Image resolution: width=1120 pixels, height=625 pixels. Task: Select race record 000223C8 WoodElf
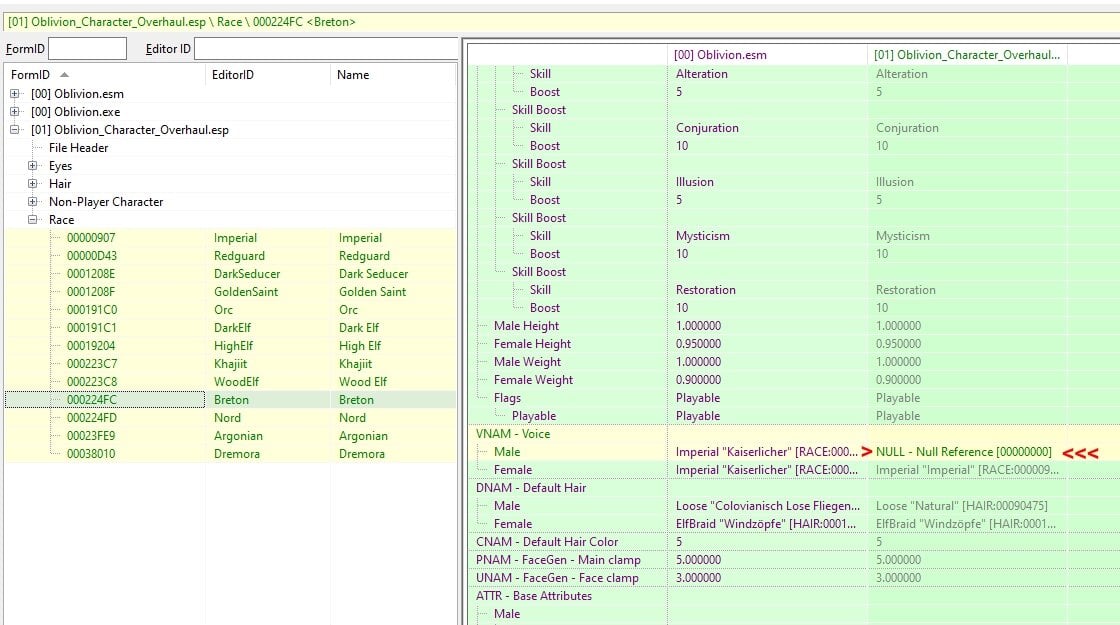[230, 381]
